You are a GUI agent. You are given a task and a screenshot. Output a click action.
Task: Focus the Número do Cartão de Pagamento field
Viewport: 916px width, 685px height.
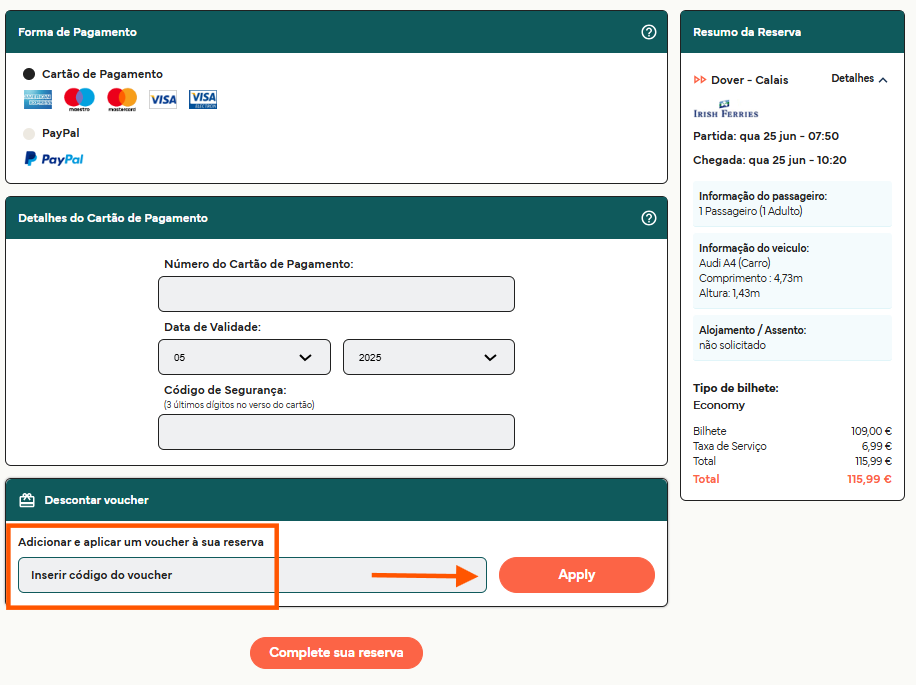pos(336,294)
